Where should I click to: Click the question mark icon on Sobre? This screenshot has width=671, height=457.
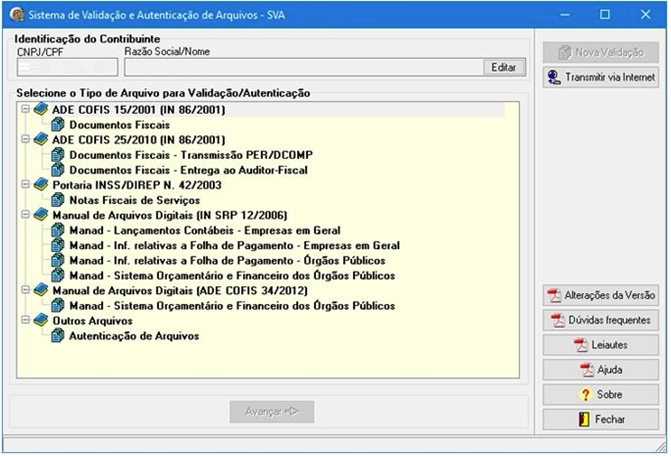click(x=585, y=395)
